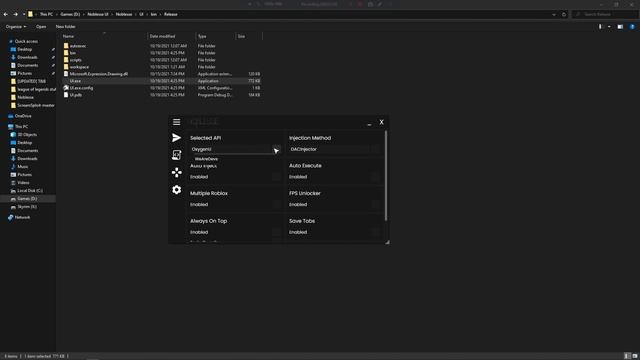Click Games (D:) in the address breadcrumb
Viewport: 640px width, 360px height.
(x=70, y=14)
